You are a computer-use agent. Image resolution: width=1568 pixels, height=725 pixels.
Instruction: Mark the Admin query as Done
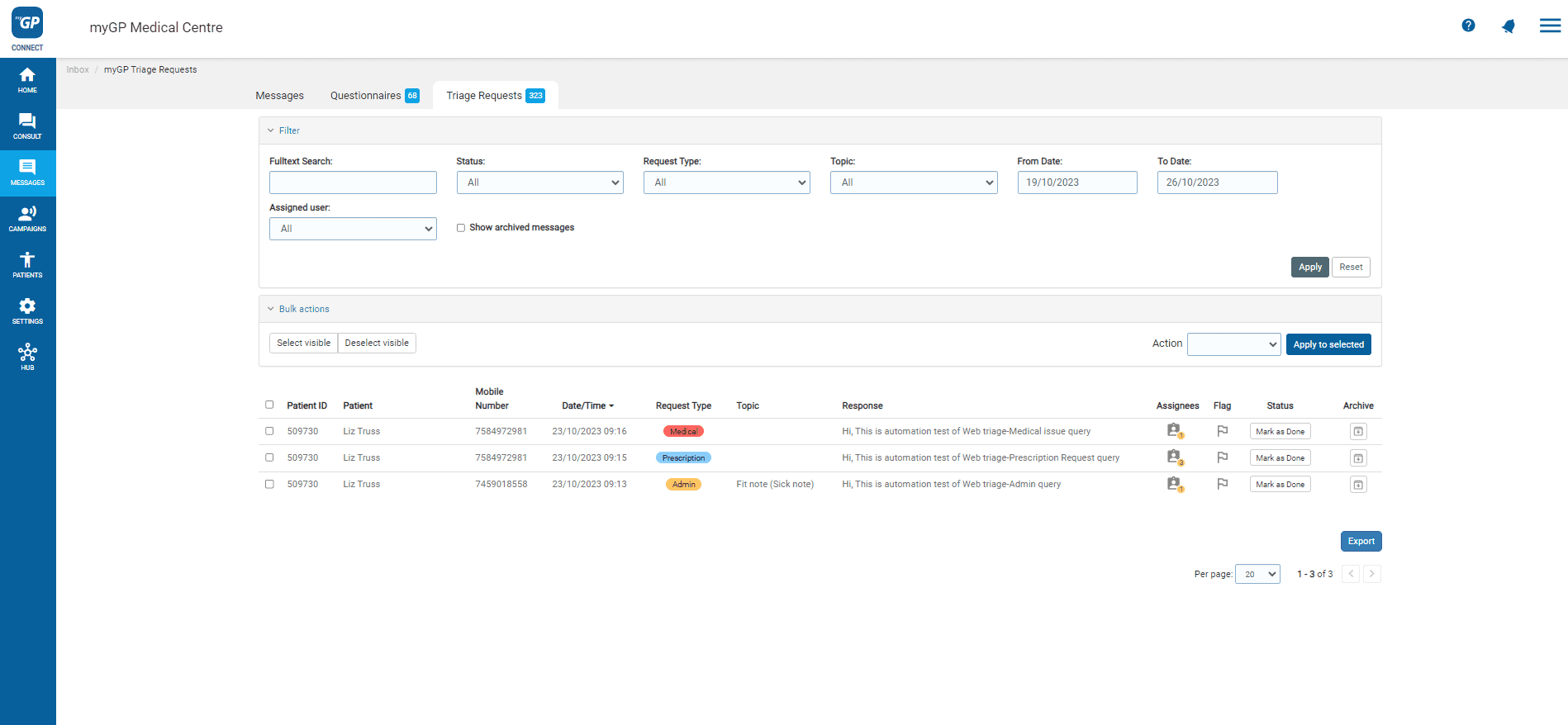pos(1281,485)
